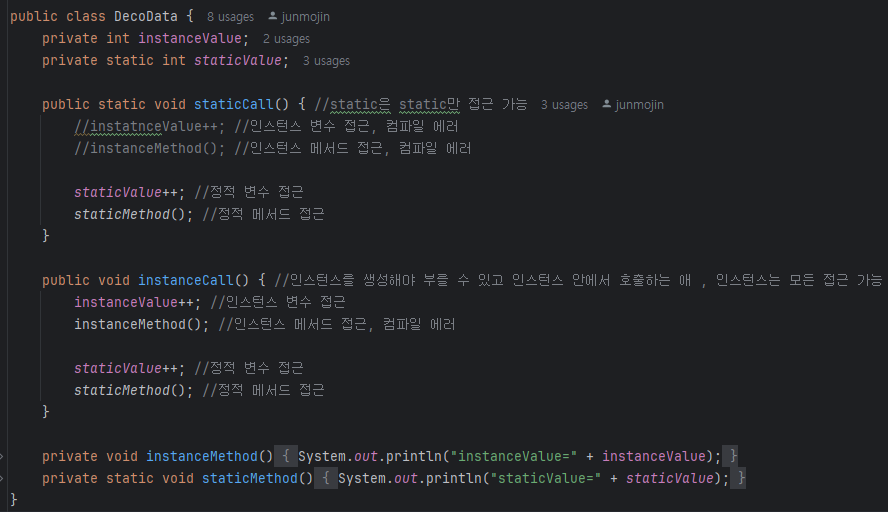Click class name DecoData in the declaration
The image size is (888, 512).
[x=146, y=16]
